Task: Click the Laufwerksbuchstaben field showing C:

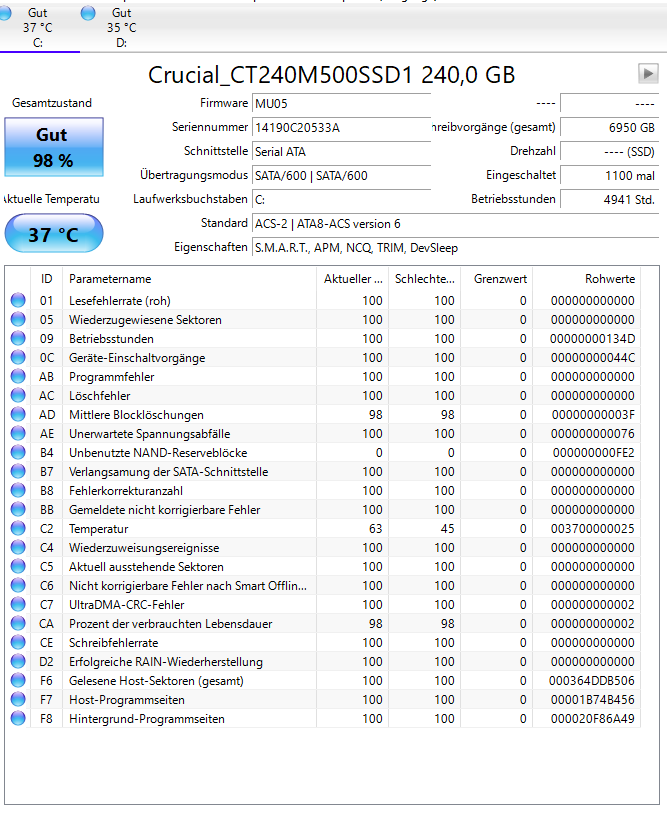Action: pos(341,200)
